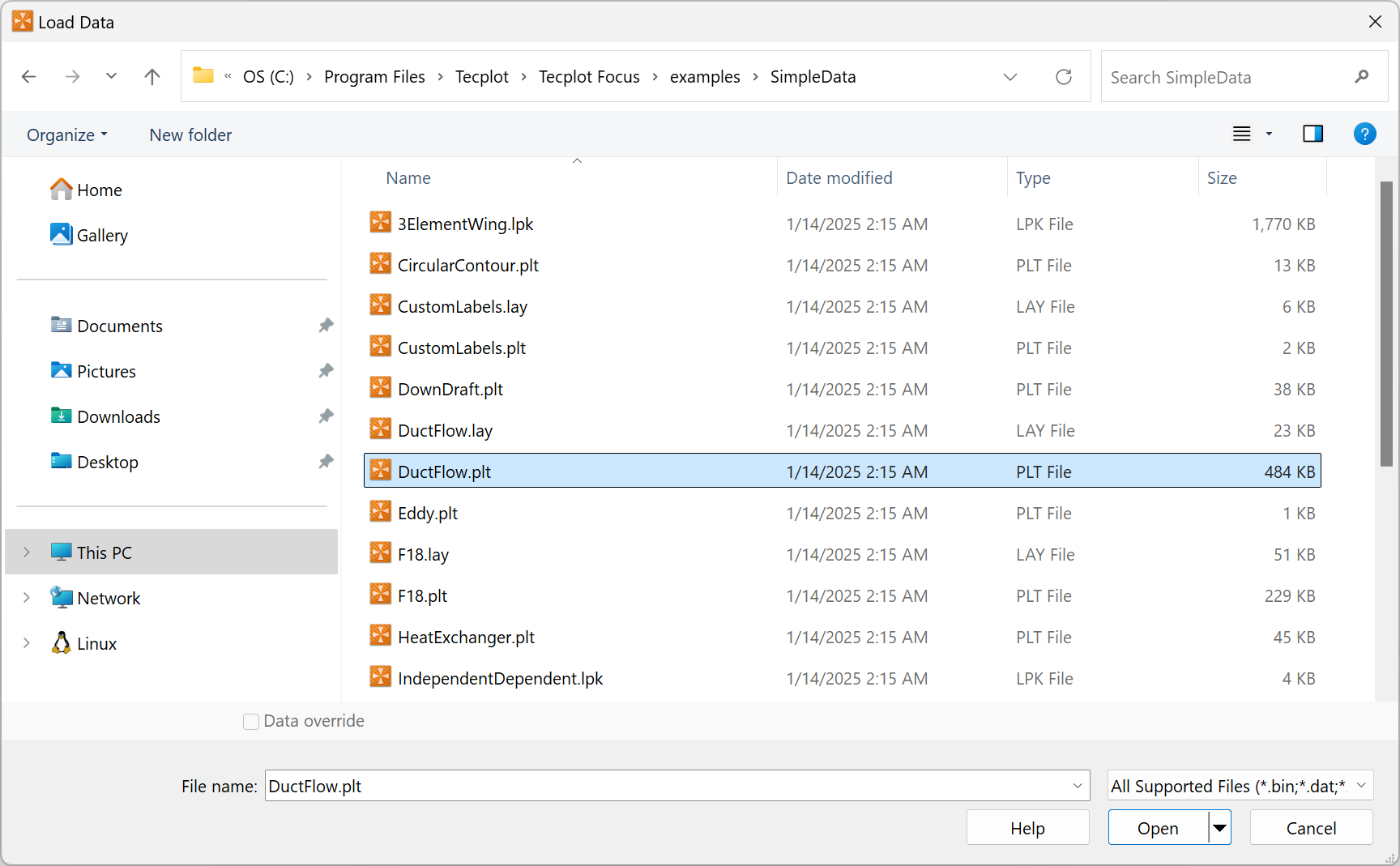Click the vertical scrollbar in file list
Viewport: 1400px width, 866px height.
click(1386, 324)
